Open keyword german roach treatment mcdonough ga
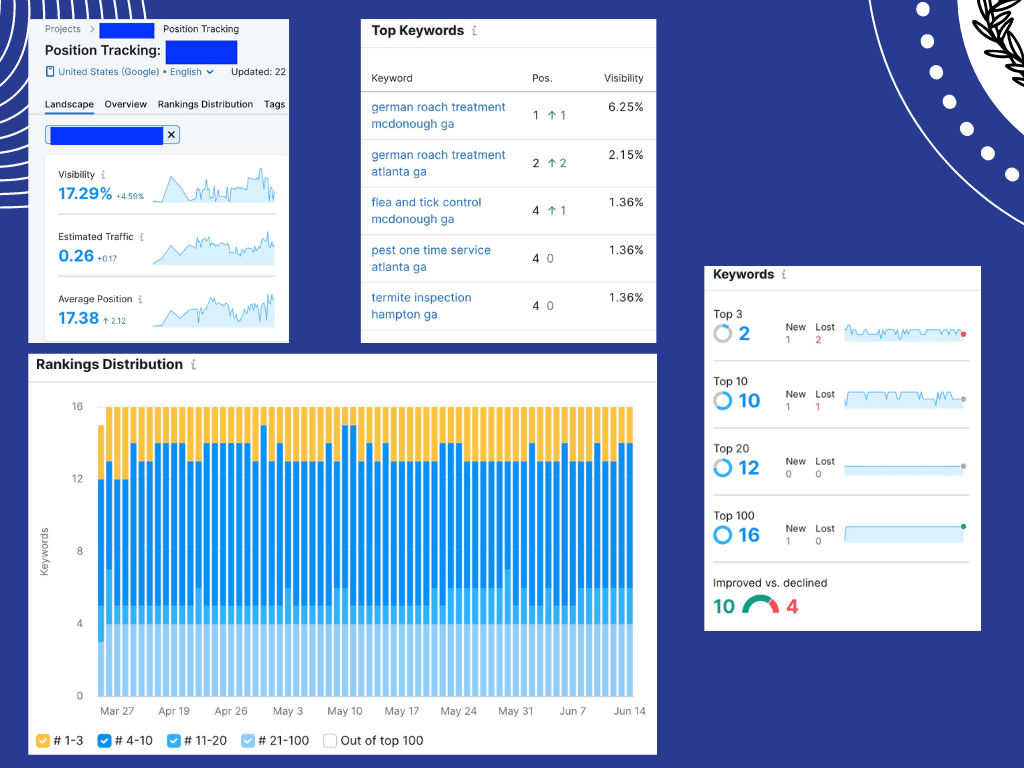1024x768 pixels. pos(438,116)
